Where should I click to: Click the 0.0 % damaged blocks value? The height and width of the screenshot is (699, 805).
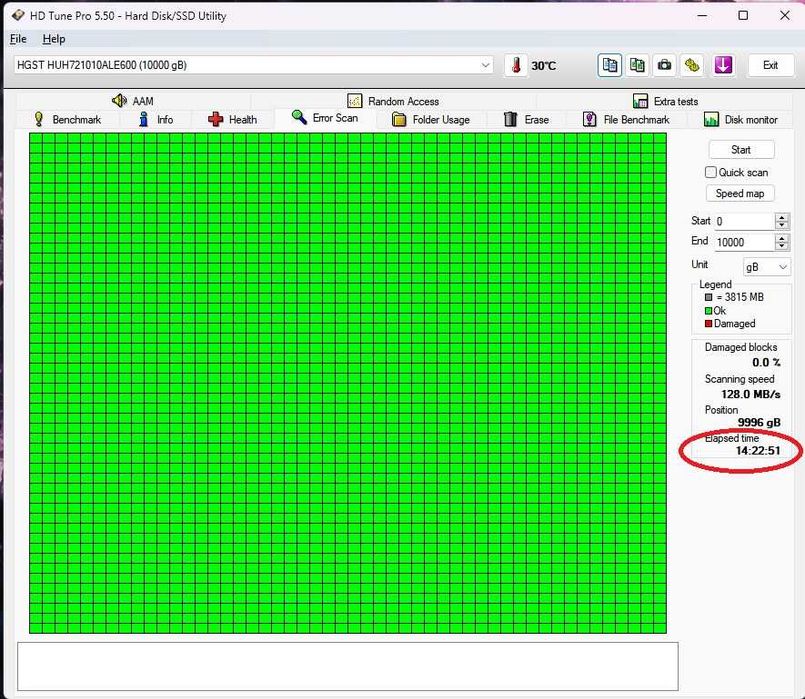click(x=766, y=362)
